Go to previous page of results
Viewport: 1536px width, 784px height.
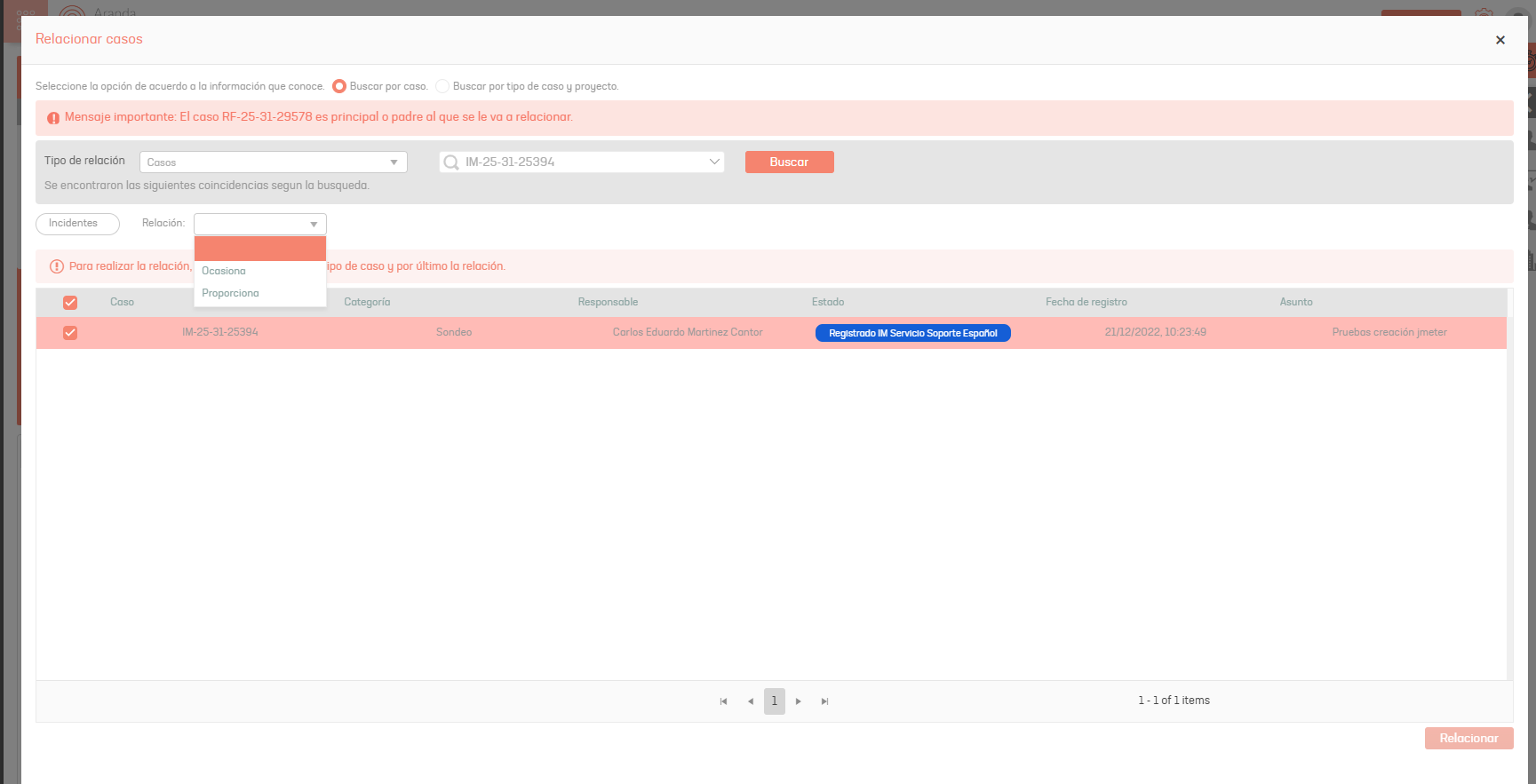[751, 701]
